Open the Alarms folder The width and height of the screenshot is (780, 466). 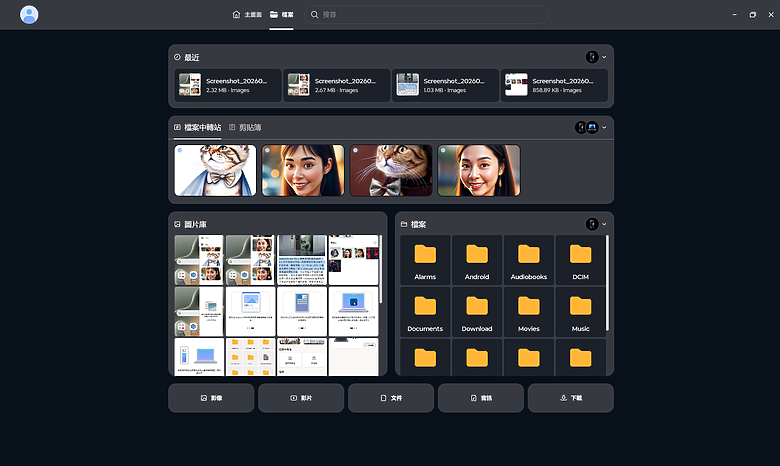pos(425,260)
